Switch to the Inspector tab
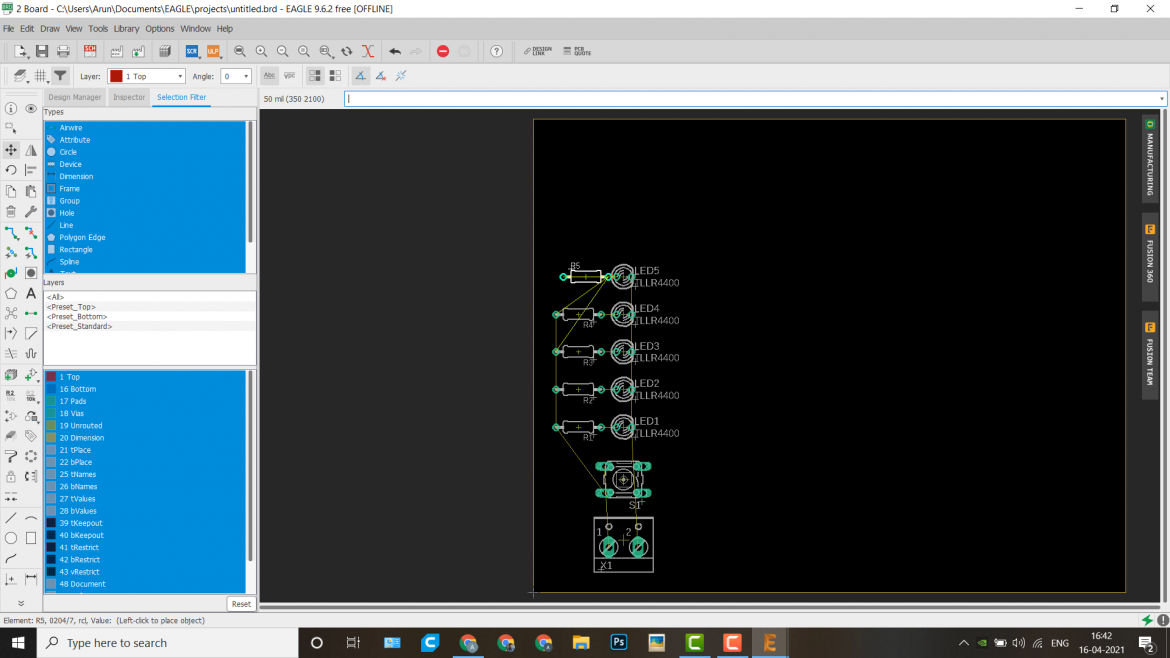This screenshot has width=1170, height=658. point(128,97)
